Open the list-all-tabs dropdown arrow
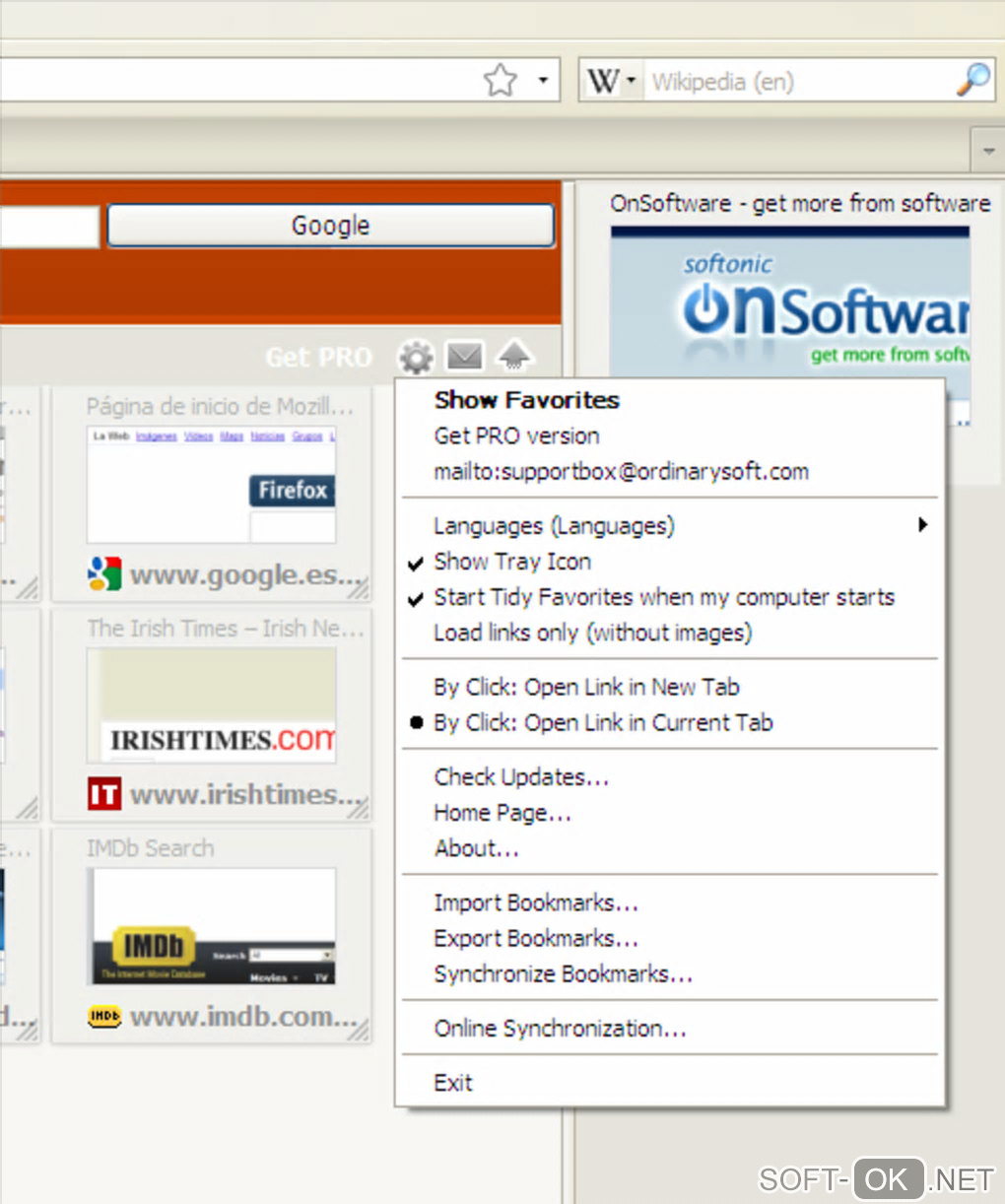1005x1204 pixels. (988, 152)
